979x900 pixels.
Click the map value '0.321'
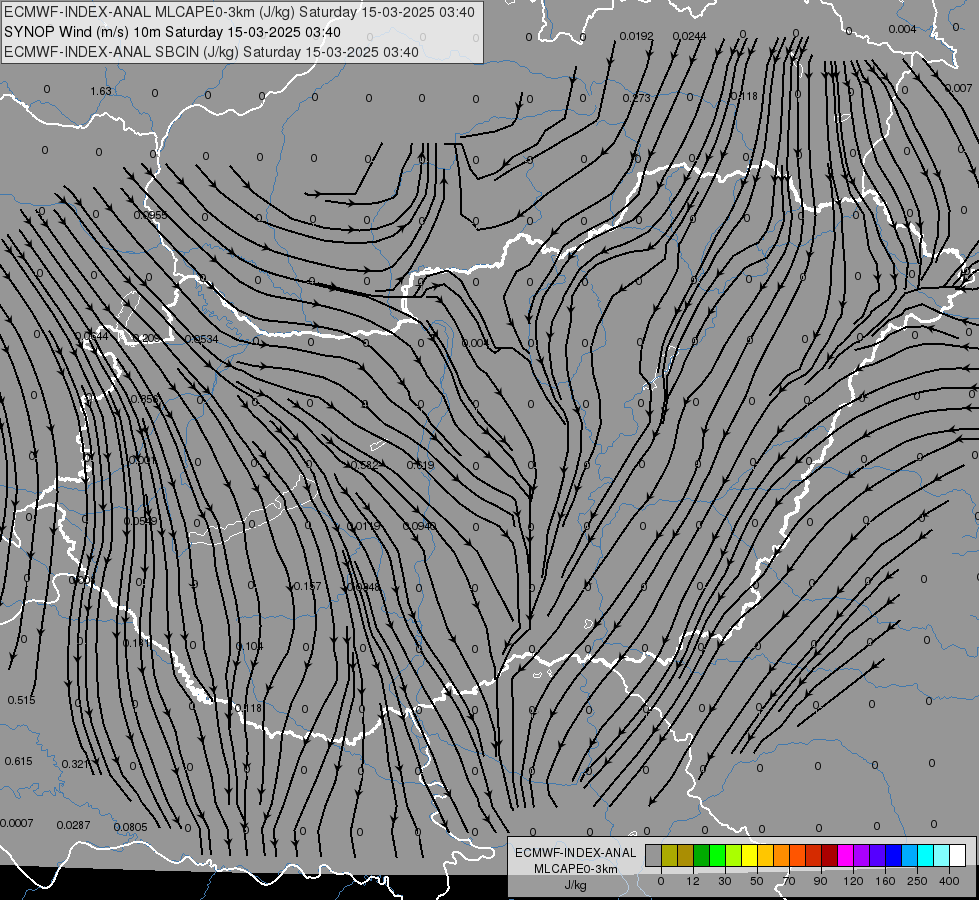pyautogui.click(x=76, y=764)
